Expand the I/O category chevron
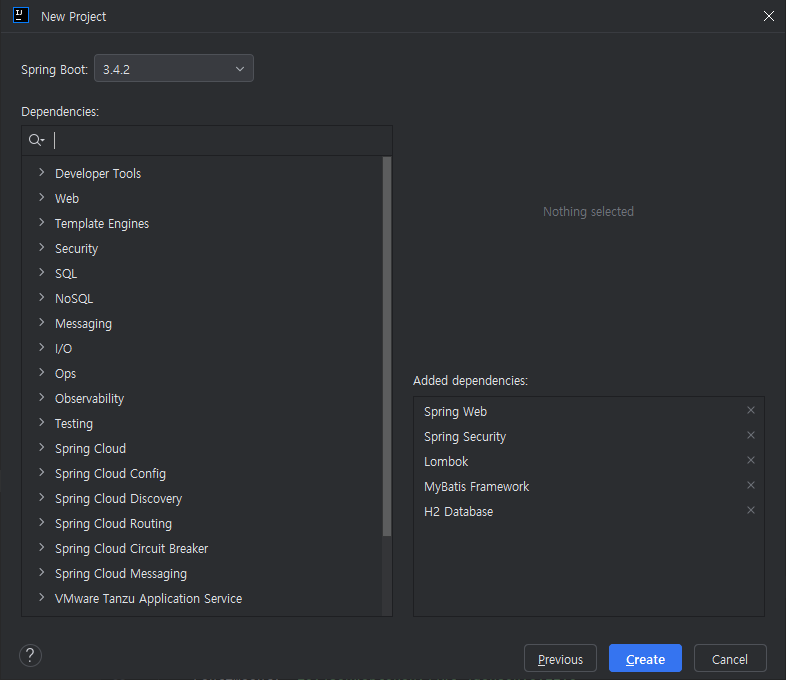Viewport: 786px width, 680px height. (x=42, y=348)
